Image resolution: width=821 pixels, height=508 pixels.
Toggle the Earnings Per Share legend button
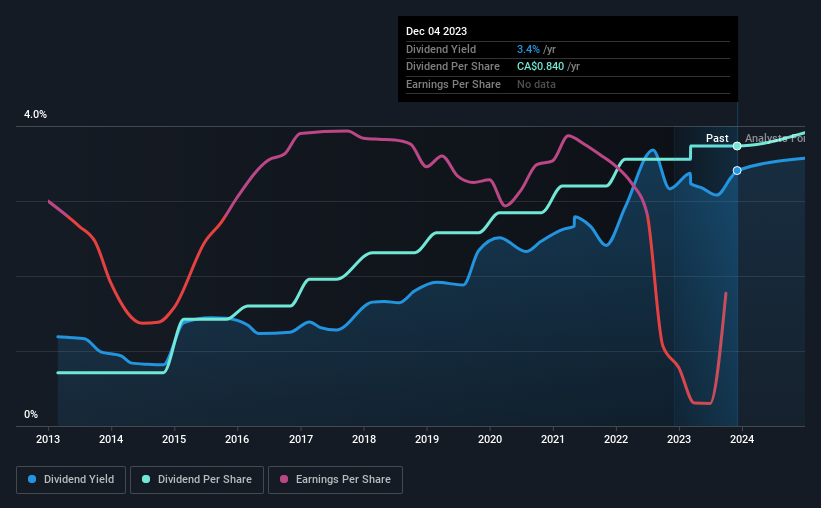tap(335, 480)
